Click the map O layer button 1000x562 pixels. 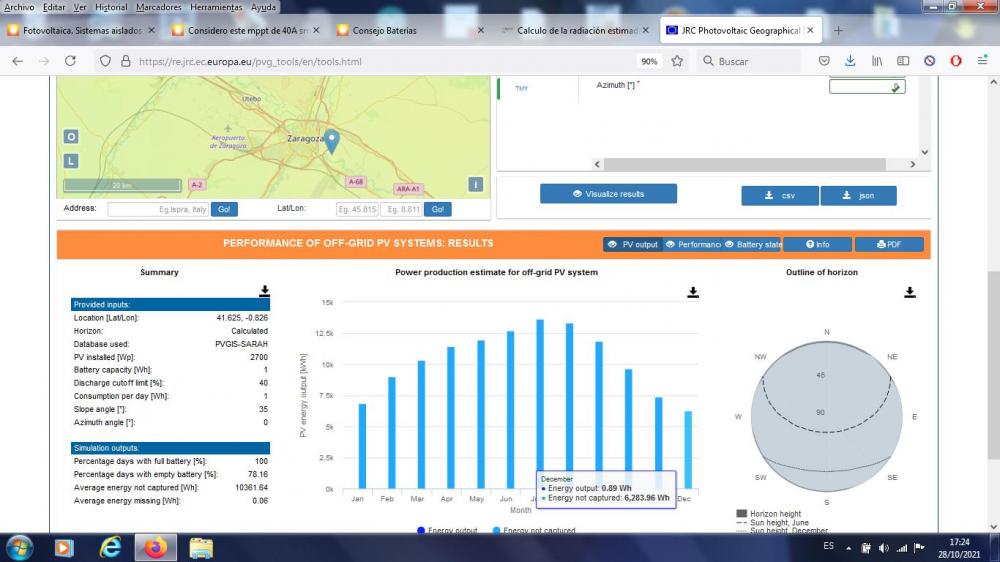71,137
